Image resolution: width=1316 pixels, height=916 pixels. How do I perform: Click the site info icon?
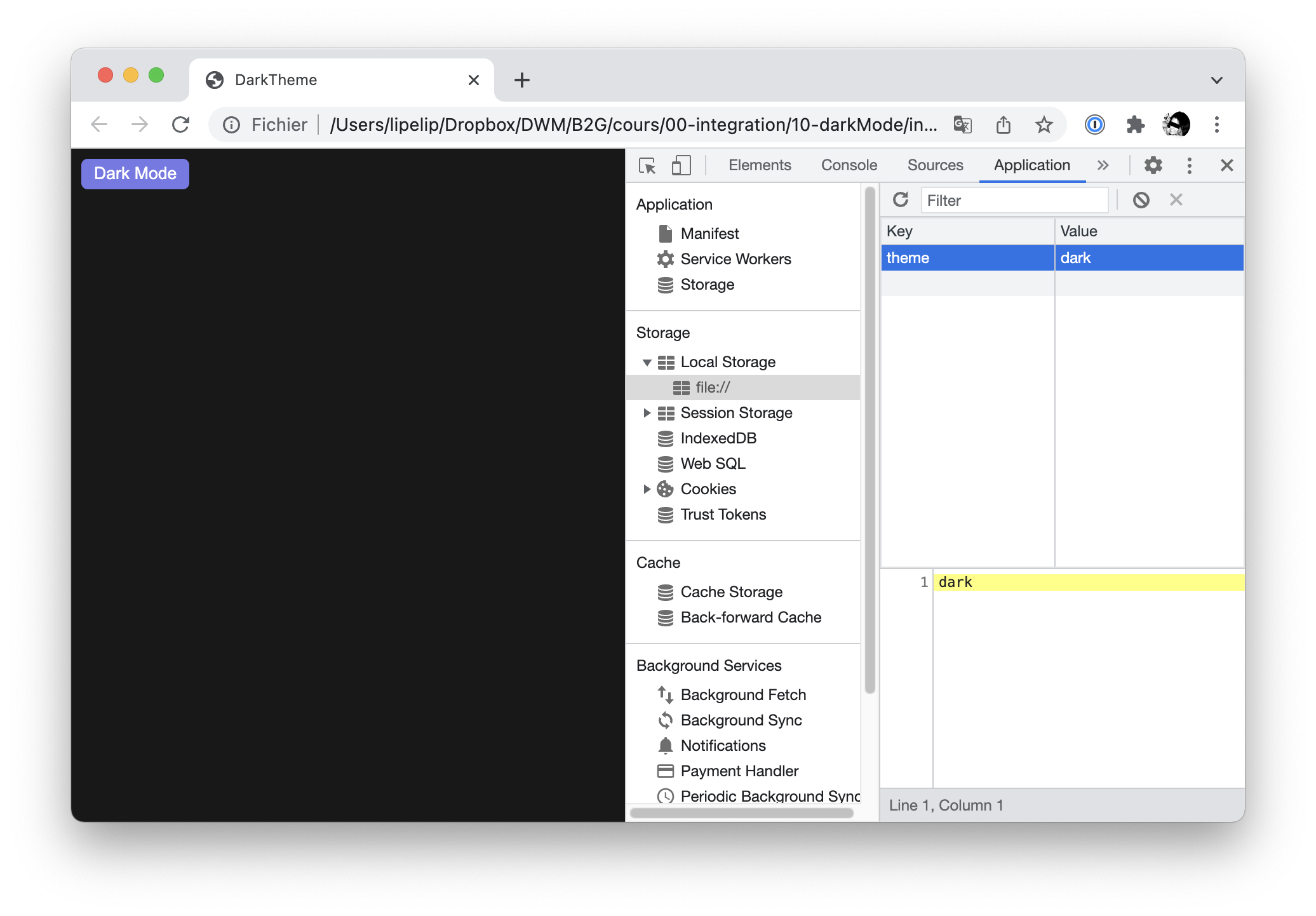[232, 125]
